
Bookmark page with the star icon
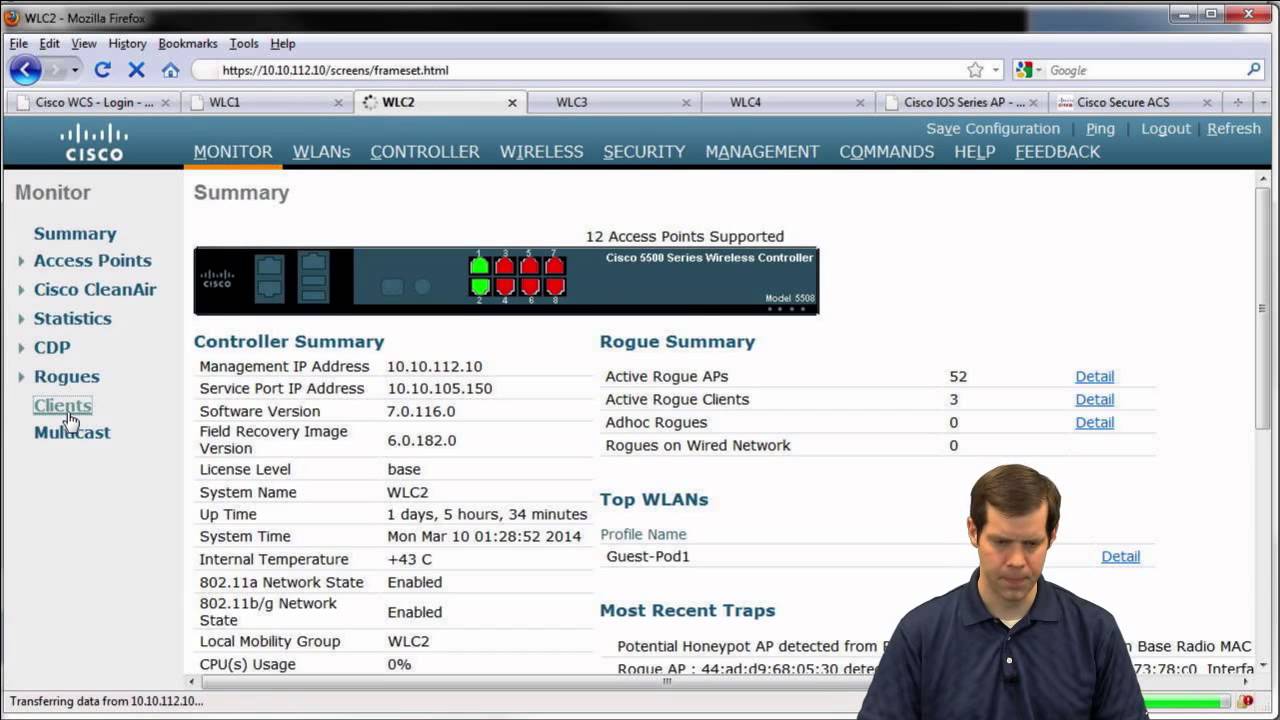(x=975, y=70)
